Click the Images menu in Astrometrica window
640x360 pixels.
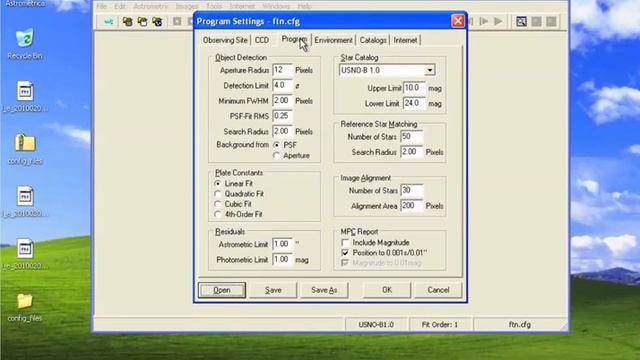[187, 7]
